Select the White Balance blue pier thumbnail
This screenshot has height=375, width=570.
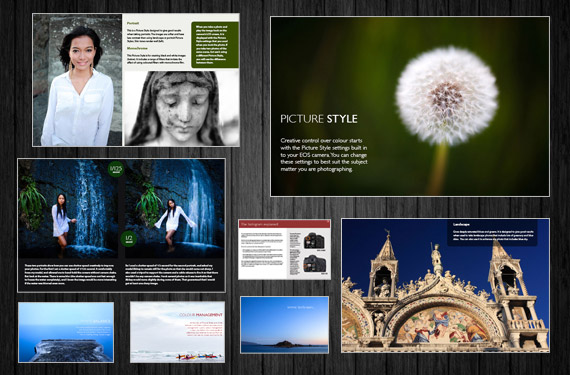click(66, 332)
